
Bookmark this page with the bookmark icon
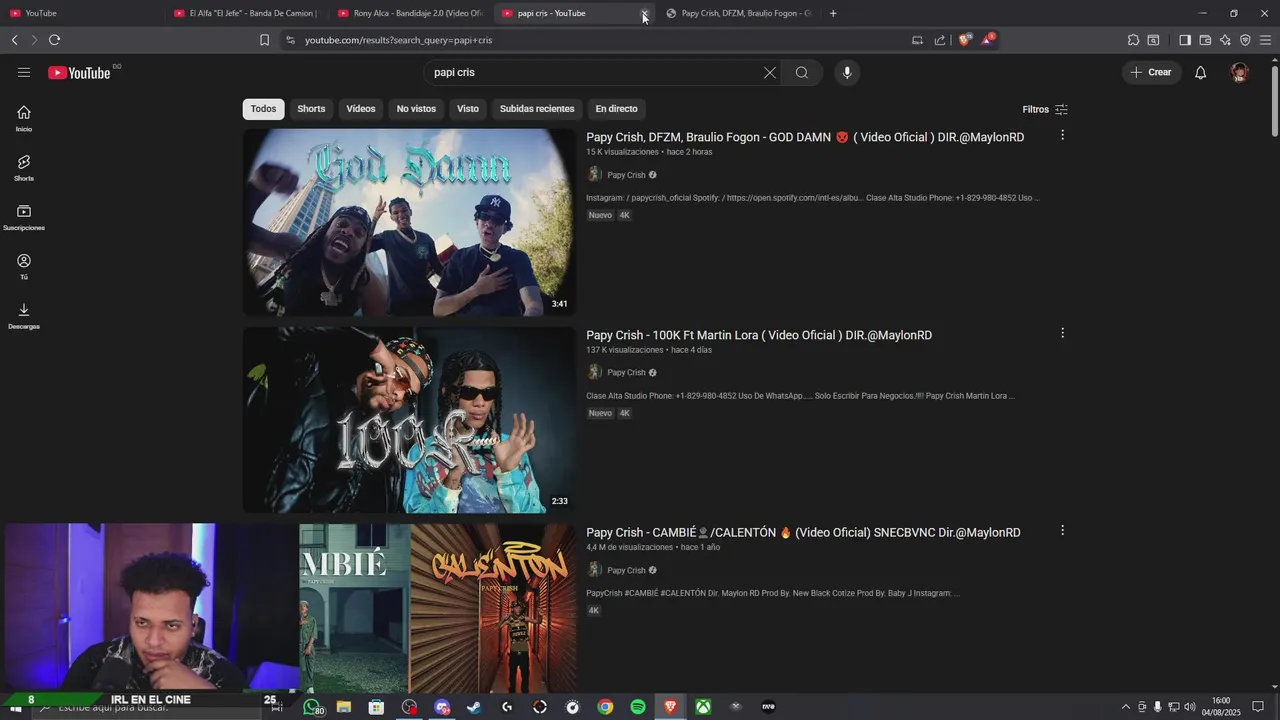tap(264, 40)
